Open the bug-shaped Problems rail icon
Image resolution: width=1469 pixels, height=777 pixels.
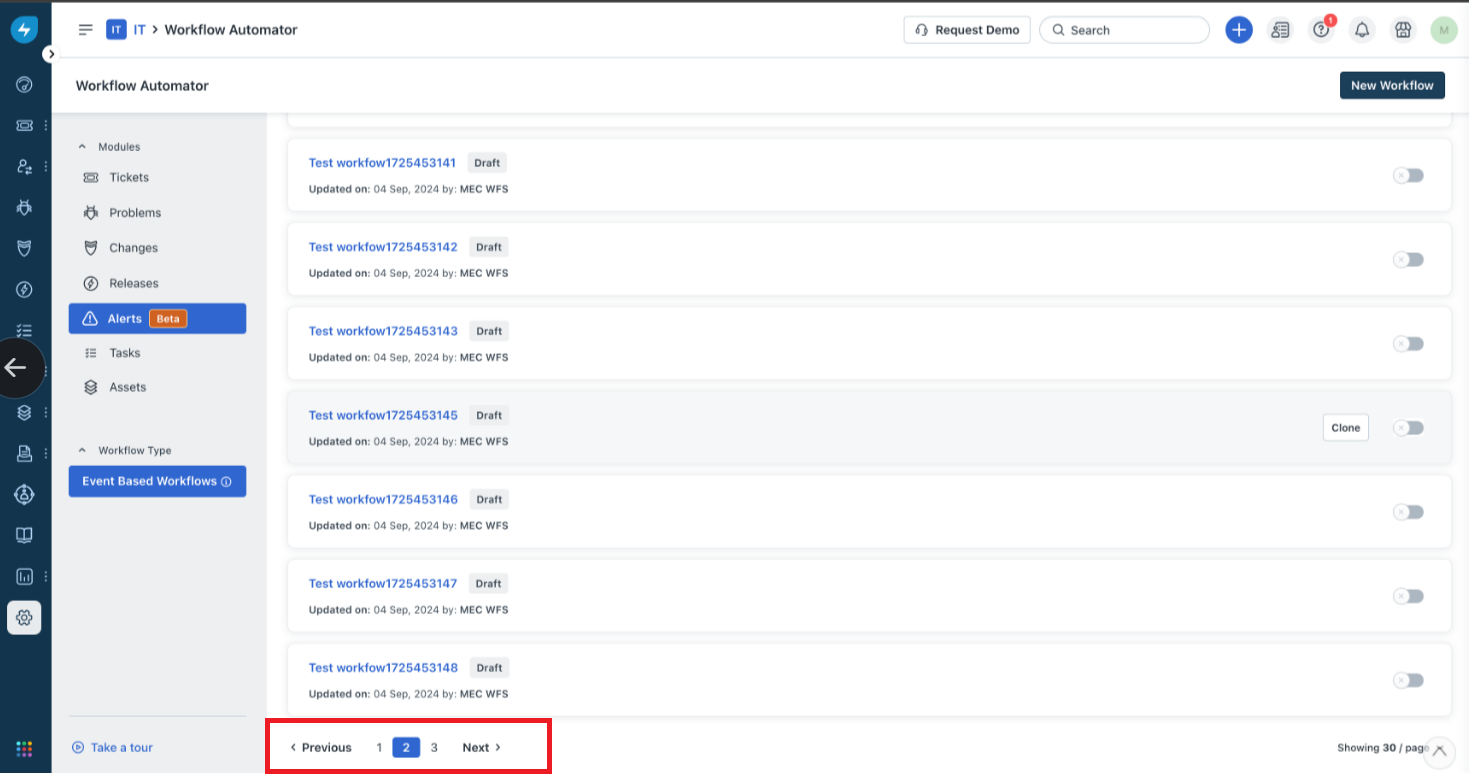25,207
